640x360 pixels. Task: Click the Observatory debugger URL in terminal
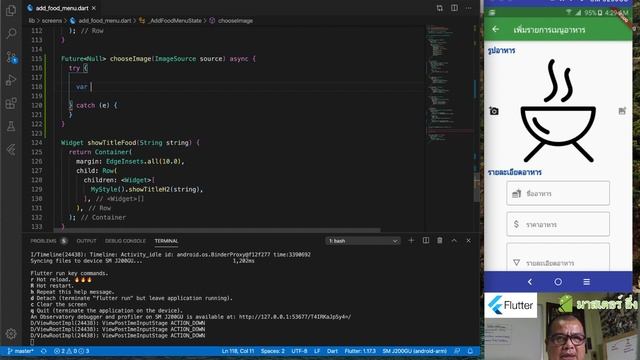pos(295,317)
